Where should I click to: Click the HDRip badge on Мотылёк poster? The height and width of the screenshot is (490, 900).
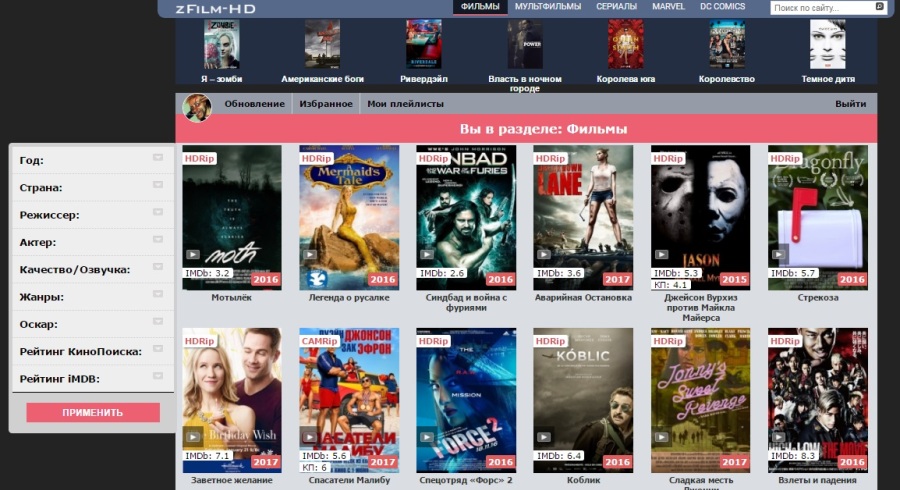coord(199,158)
